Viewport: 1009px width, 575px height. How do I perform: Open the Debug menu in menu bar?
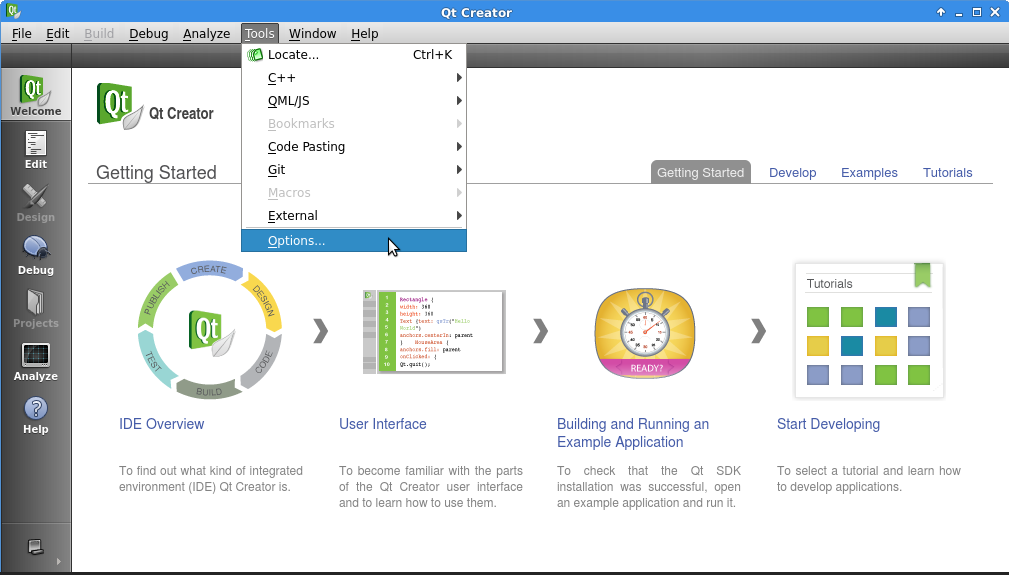(x=148, y=33)
